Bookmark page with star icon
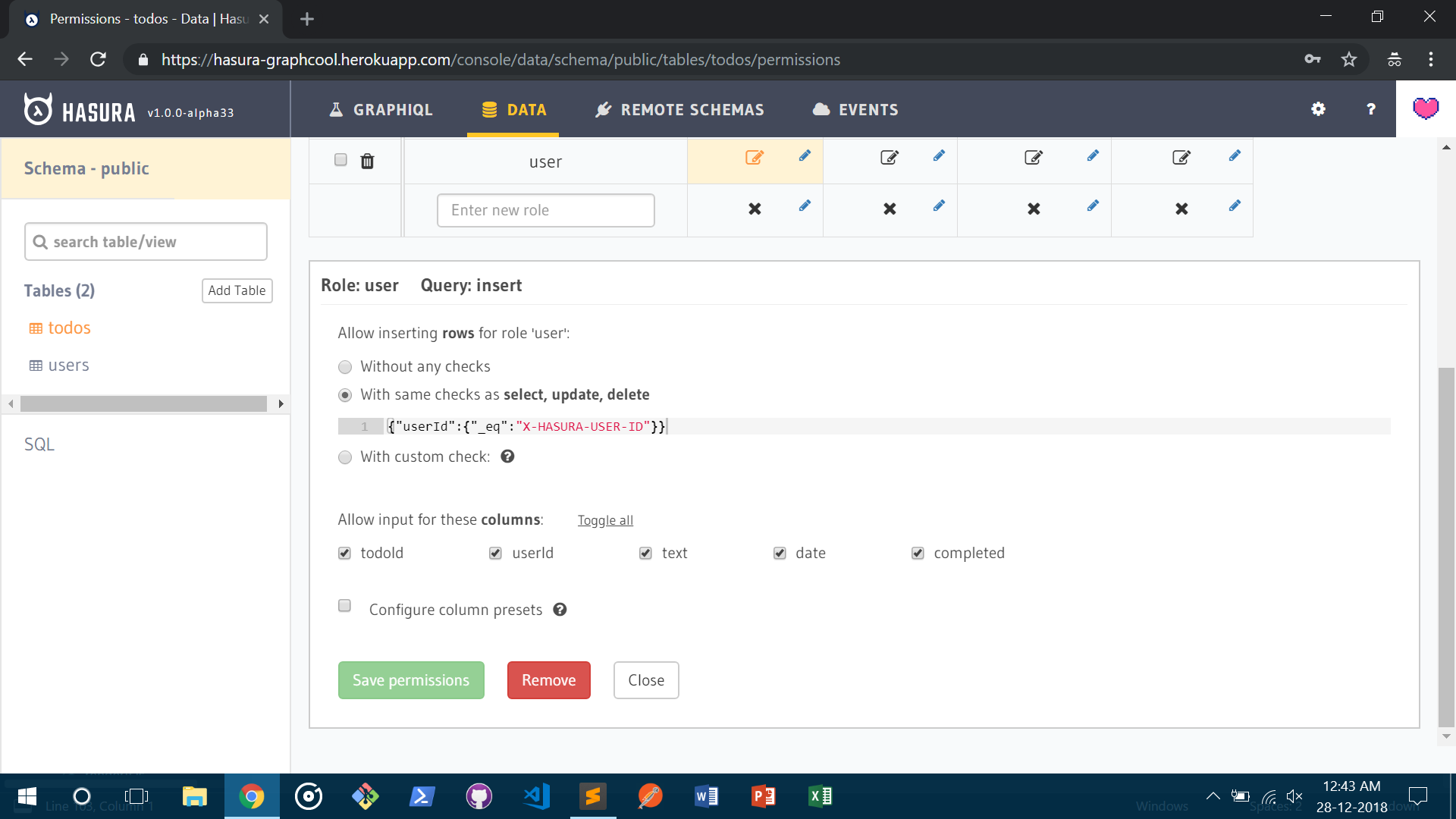 pos(1348,59)
